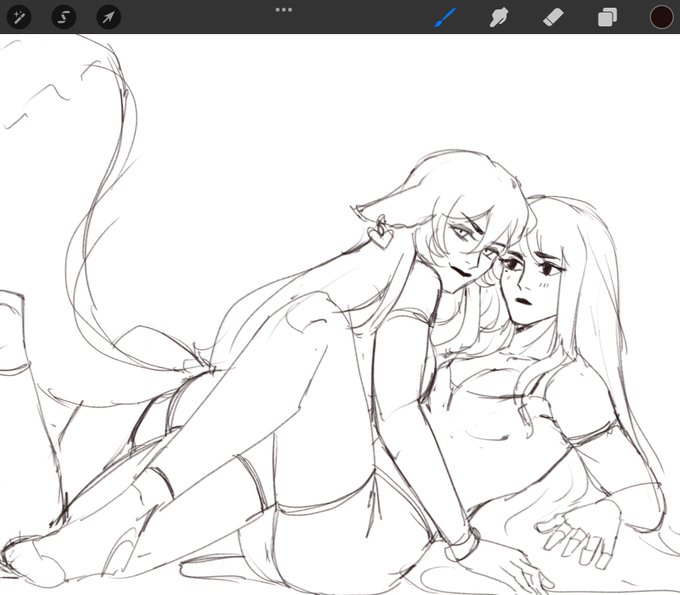Image resolution: width=680 pixels, height=595 pixels.
Task: Open the Adjustments magic wand menu
Action: 19,17
